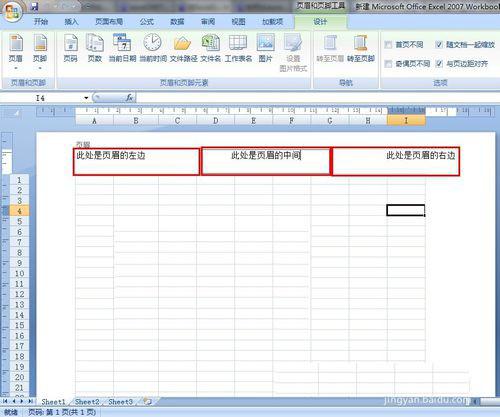Toggle 与页边距对齐 checkbox
Screen dimensions: 500x417
pyautogui.click(x=439, y=64)
